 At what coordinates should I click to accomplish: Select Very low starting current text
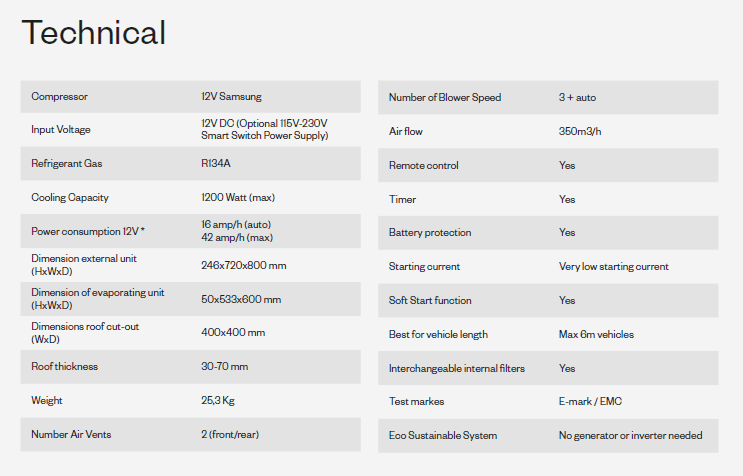click(x=614, y=267)
